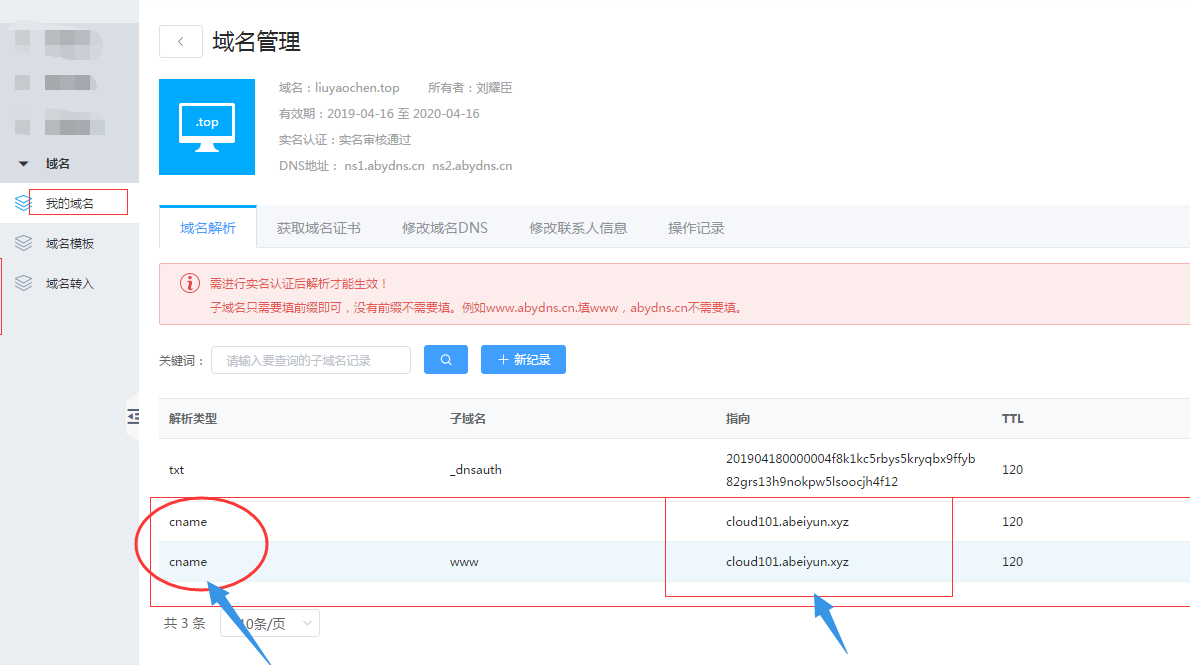The width and height of the screenshot is (1190, 665).
Task: View the 操作记录 tab
Action: [x=696, y=228]
